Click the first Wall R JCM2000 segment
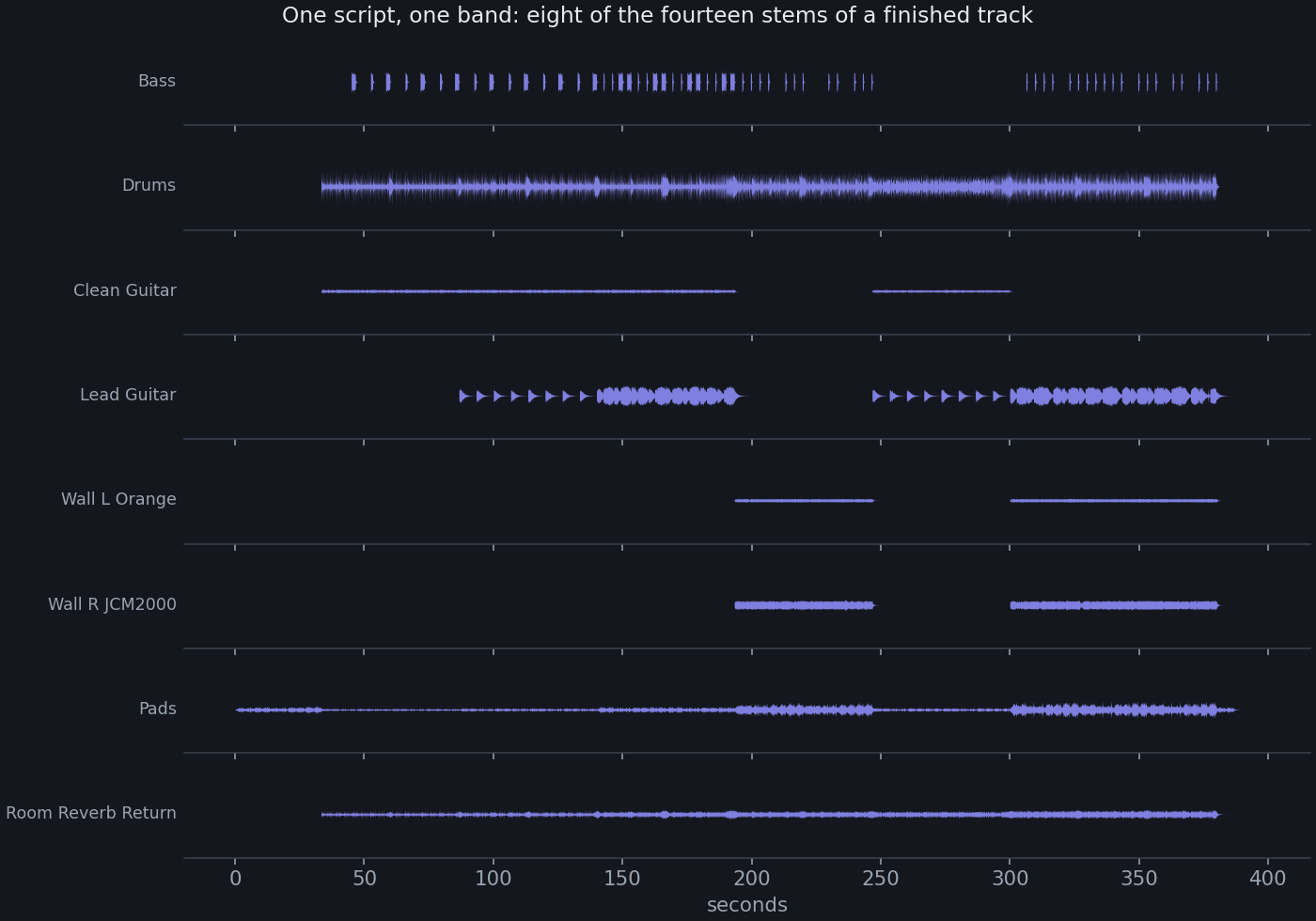 805,605
